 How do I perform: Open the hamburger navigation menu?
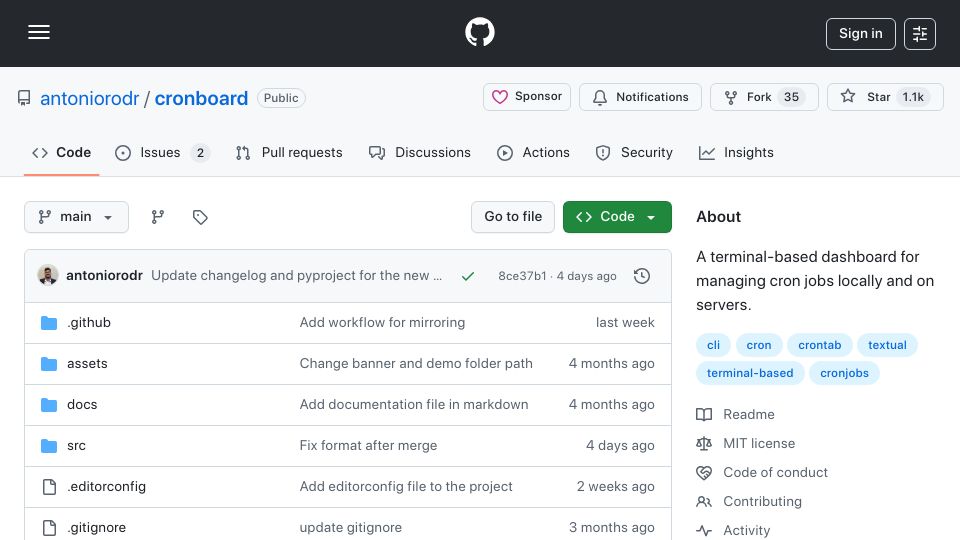tap(39, 32)
